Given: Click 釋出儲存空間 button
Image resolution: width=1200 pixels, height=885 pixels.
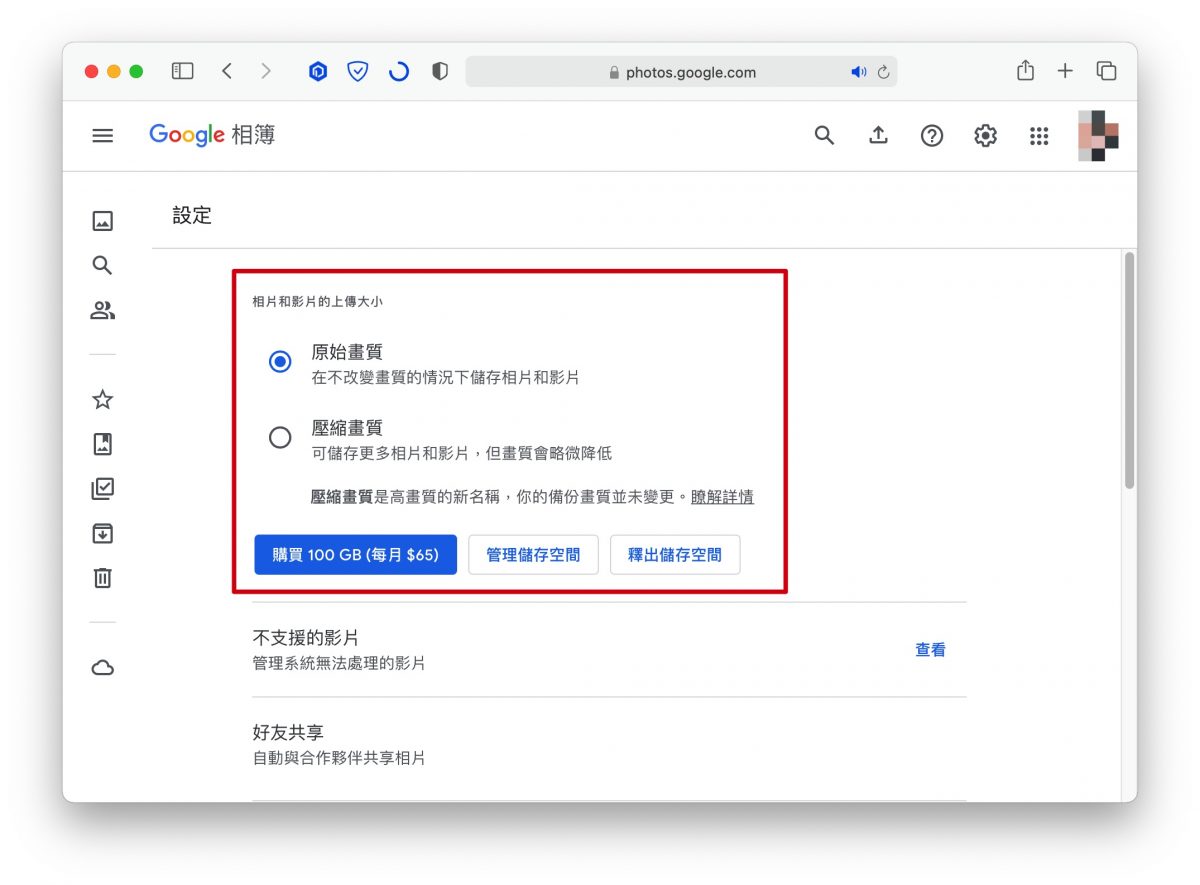Looking at the screenshot, I should pyautogui.click(x=675, y=554).
